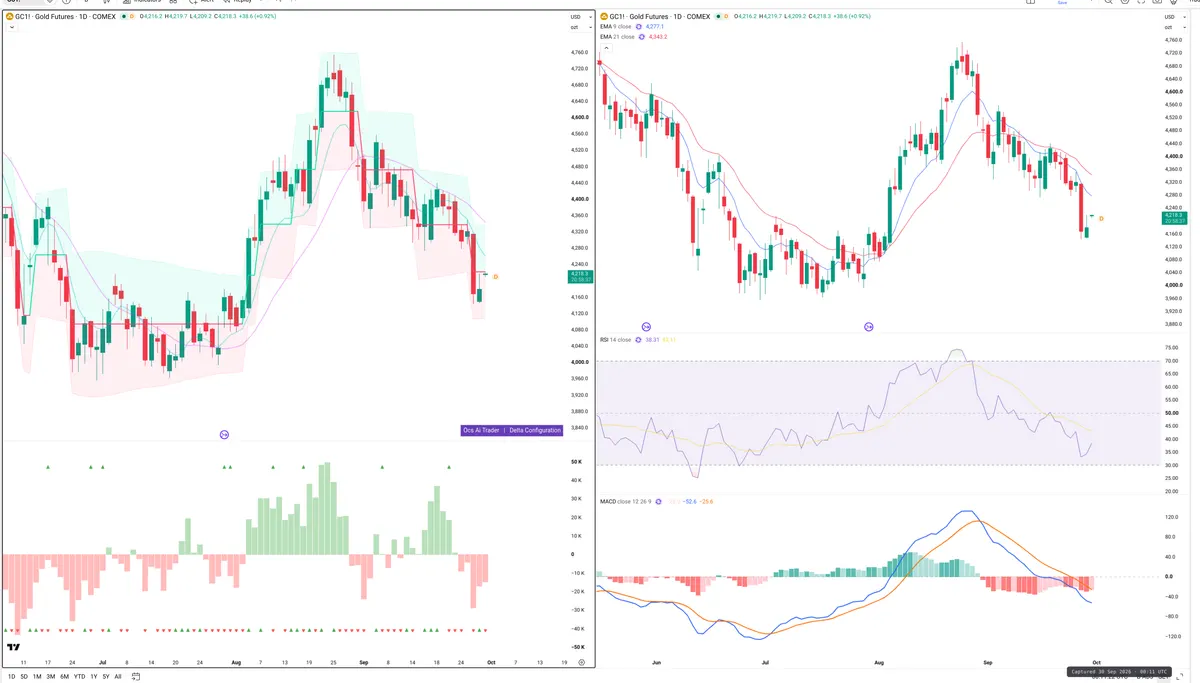The height and width of the screenshot is (683, 1200).
Task: Select the 1M date range
Action: 37,677
